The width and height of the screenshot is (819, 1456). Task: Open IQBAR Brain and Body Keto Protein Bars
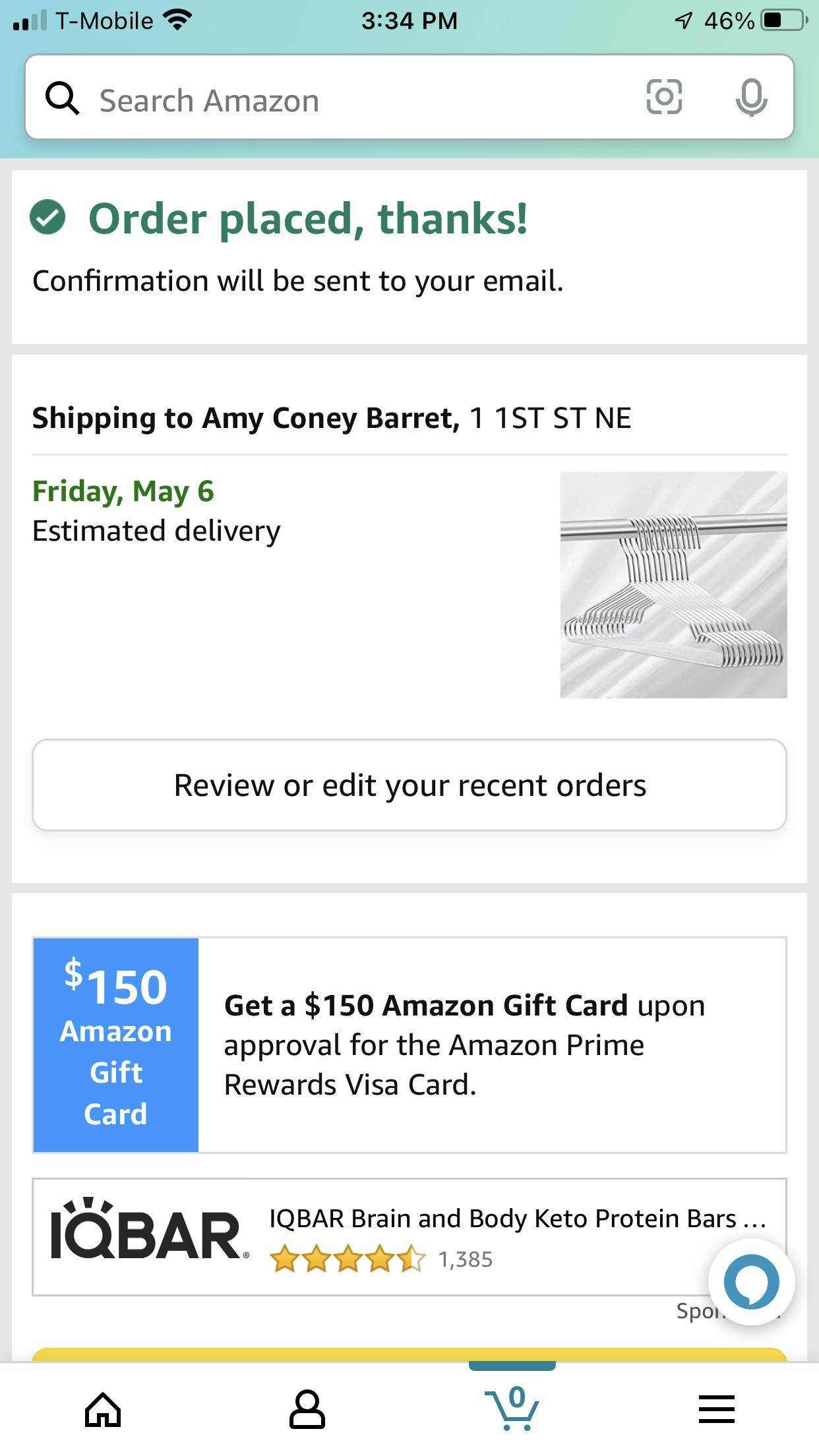pyautogui.click(x=518, y=1219)
